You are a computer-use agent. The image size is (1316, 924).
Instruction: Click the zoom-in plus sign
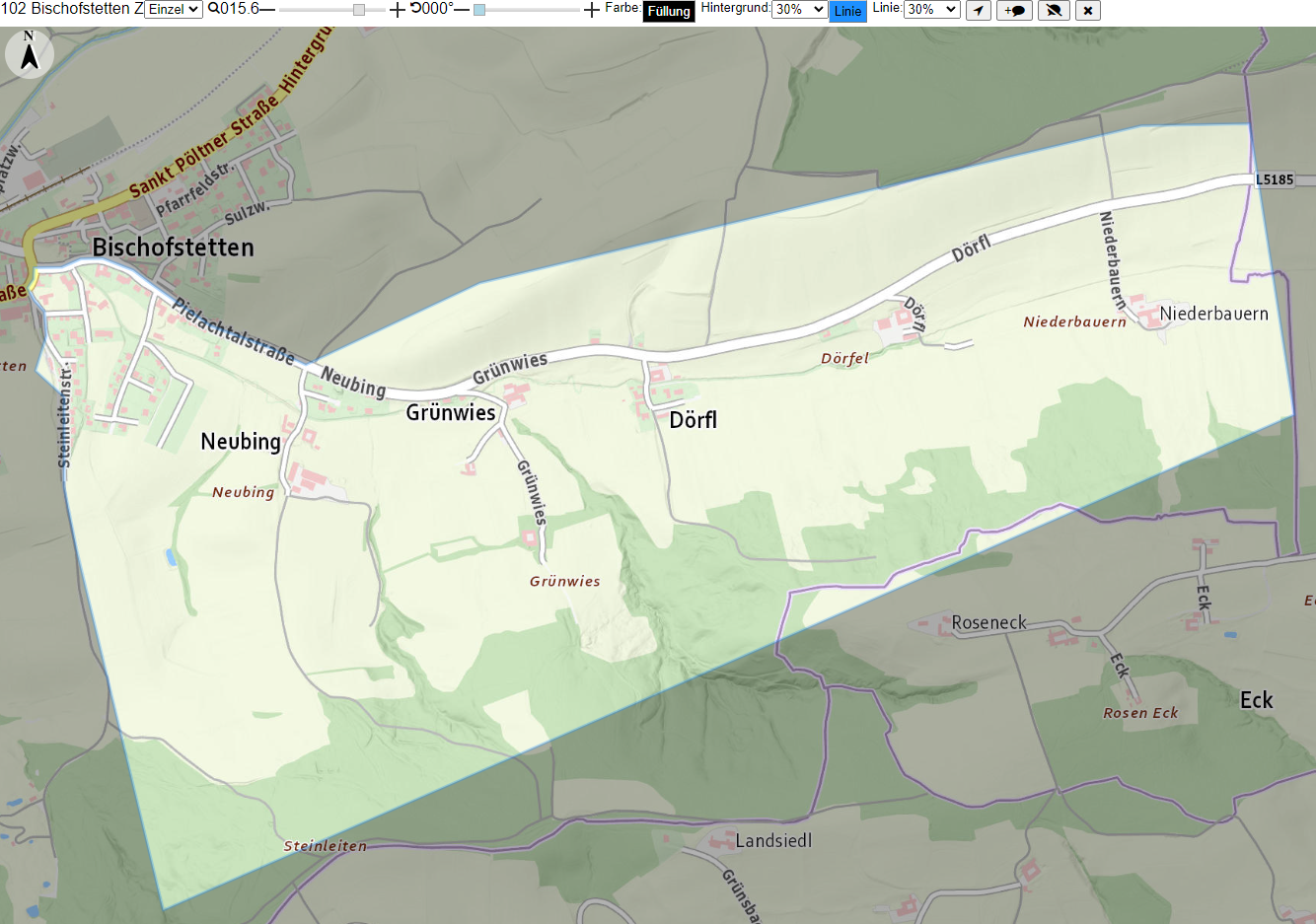(397, 10)
